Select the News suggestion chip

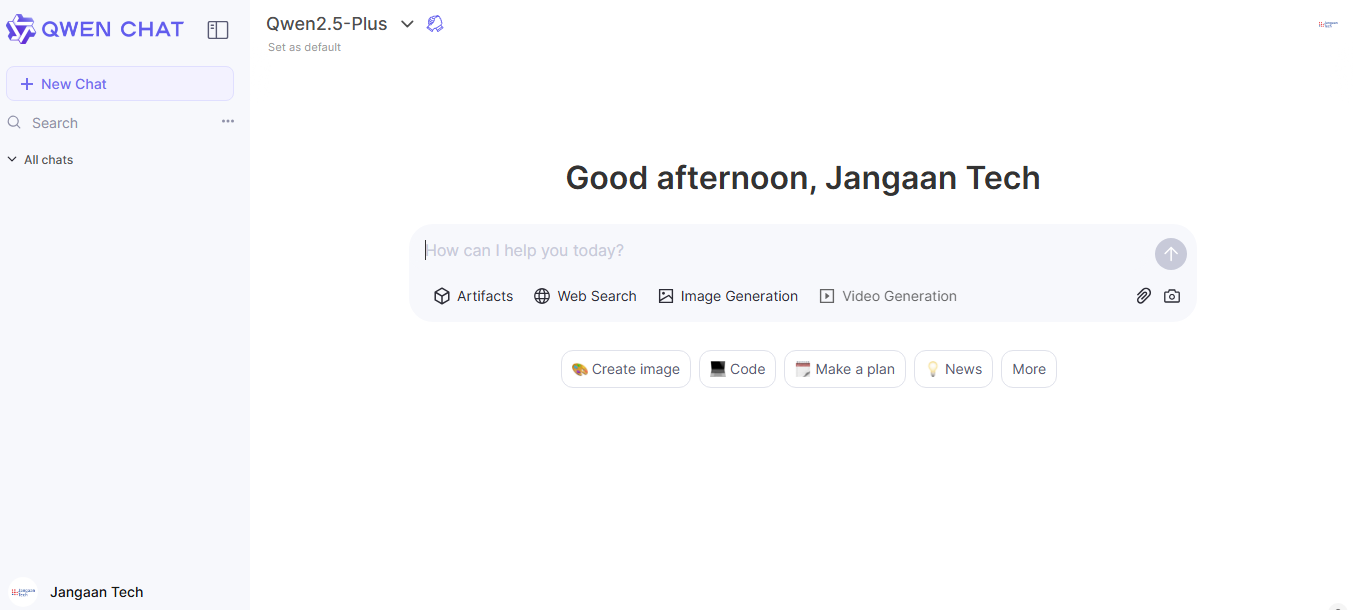coord(953,369)
